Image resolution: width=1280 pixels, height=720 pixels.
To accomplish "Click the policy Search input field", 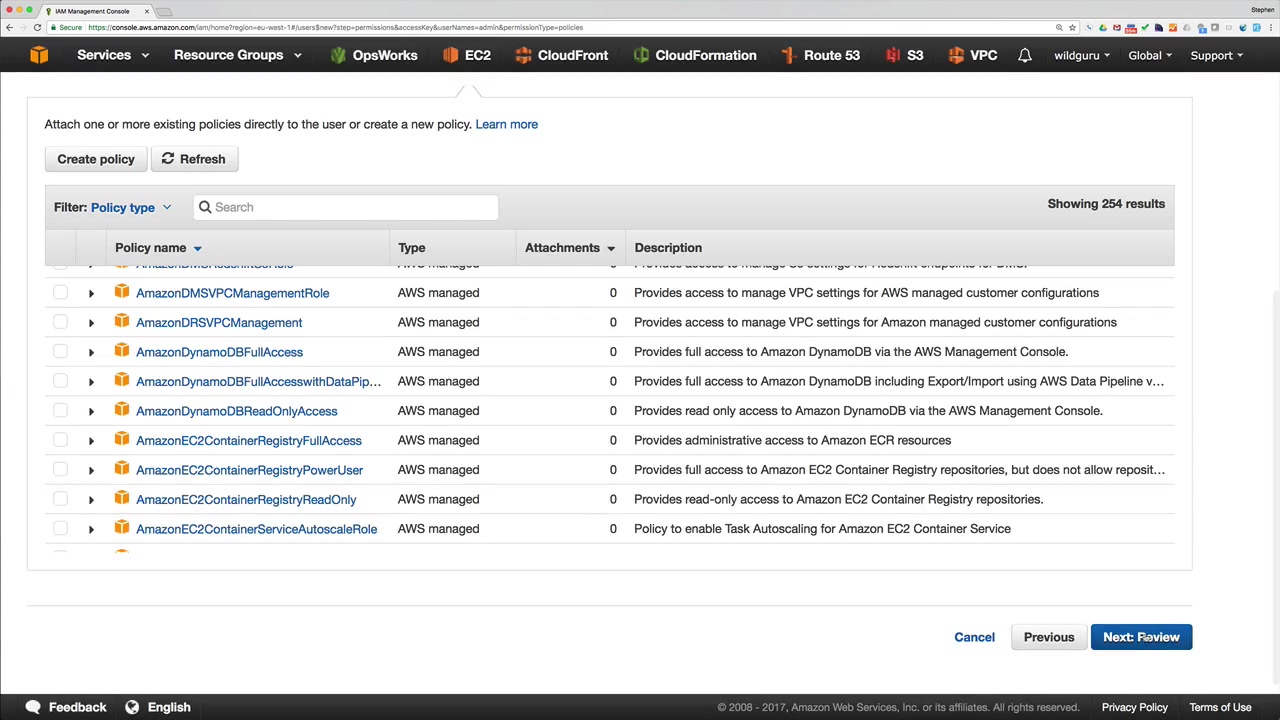I will pyautogui.click(x=346, y=207).
